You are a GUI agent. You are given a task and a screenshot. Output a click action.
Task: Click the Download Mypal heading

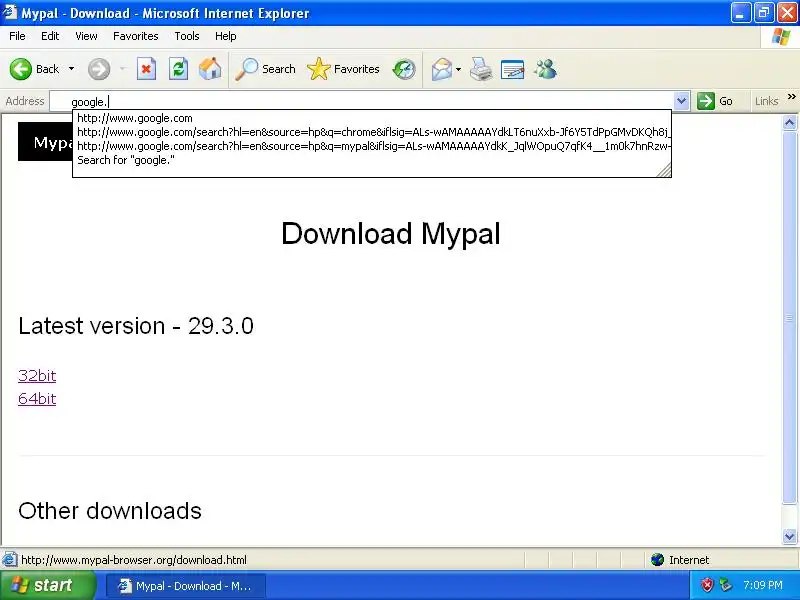(391, 234)
